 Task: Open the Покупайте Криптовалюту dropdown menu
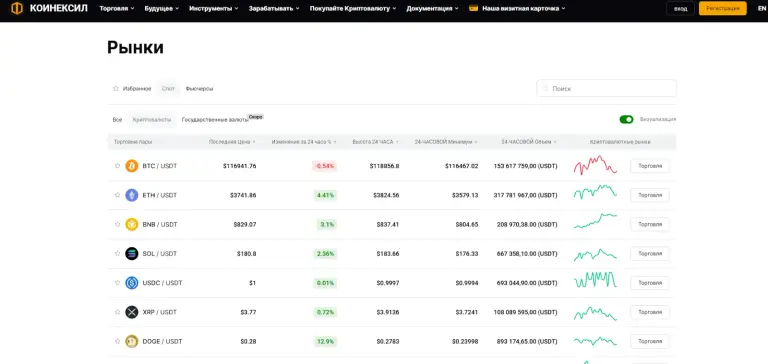point(353,8)
